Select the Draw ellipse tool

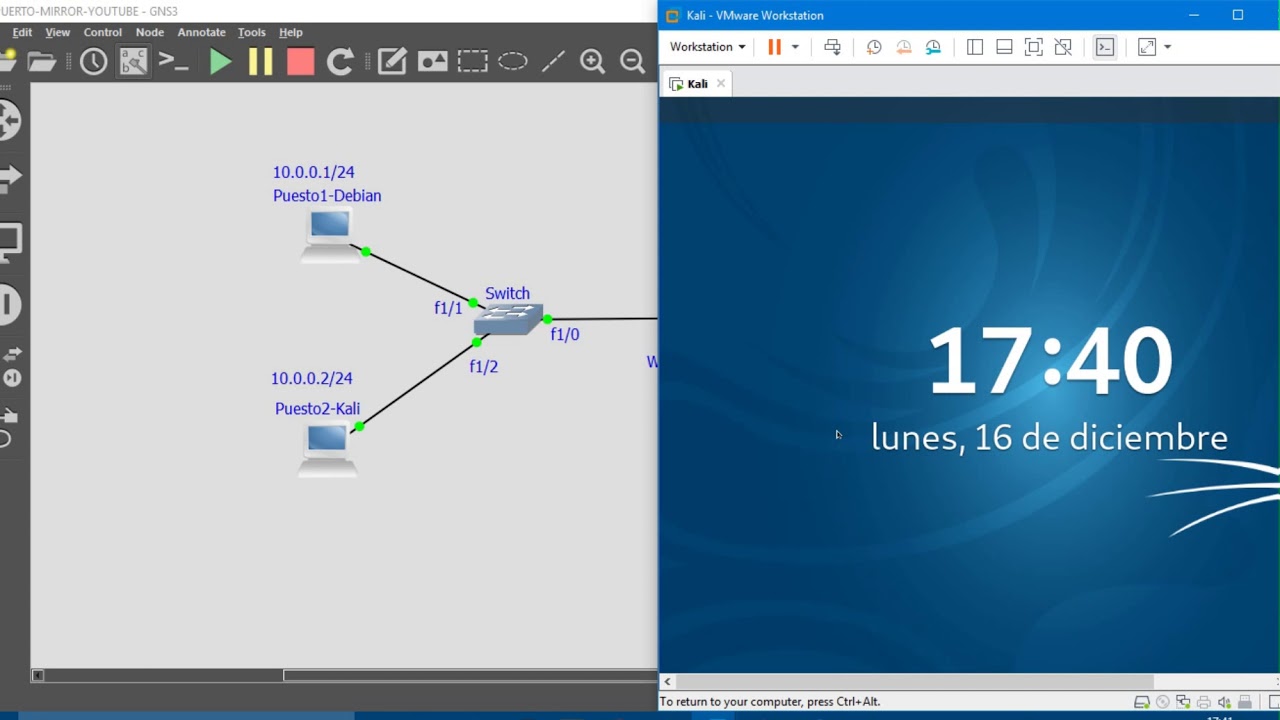tap(513, 62)
